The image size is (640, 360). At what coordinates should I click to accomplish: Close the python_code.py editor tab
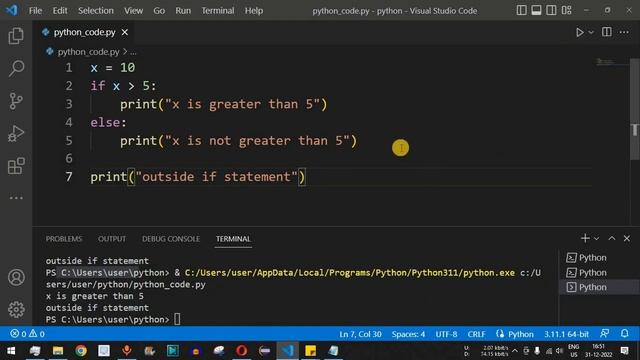click(124, 32)
